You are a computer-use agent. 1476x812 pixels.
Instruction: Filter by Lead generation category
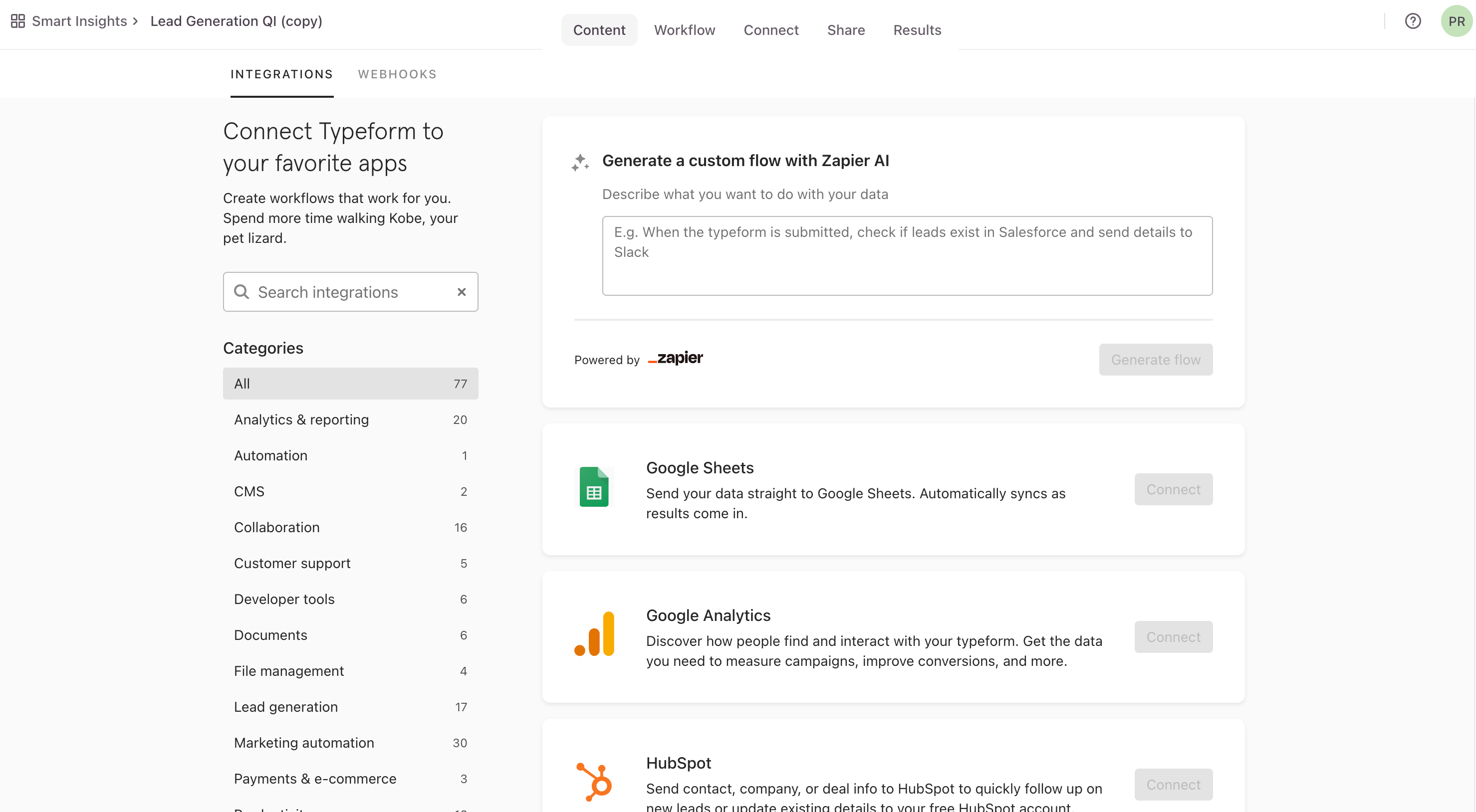pos(350,707)
